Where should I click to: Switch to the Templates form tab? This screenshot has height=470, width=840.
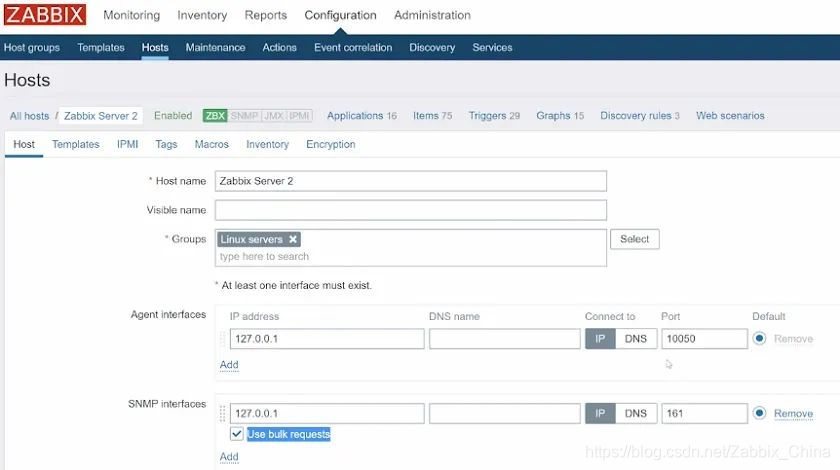76,144
